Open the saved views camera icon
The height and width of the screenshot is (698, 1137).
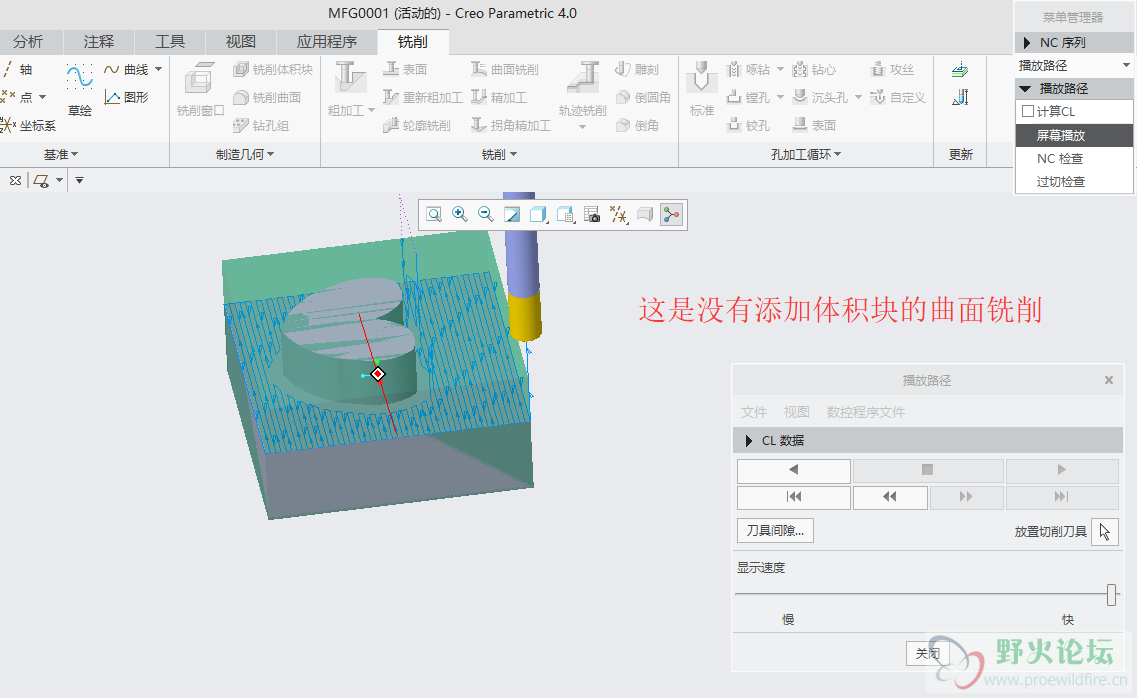[592, 215]
